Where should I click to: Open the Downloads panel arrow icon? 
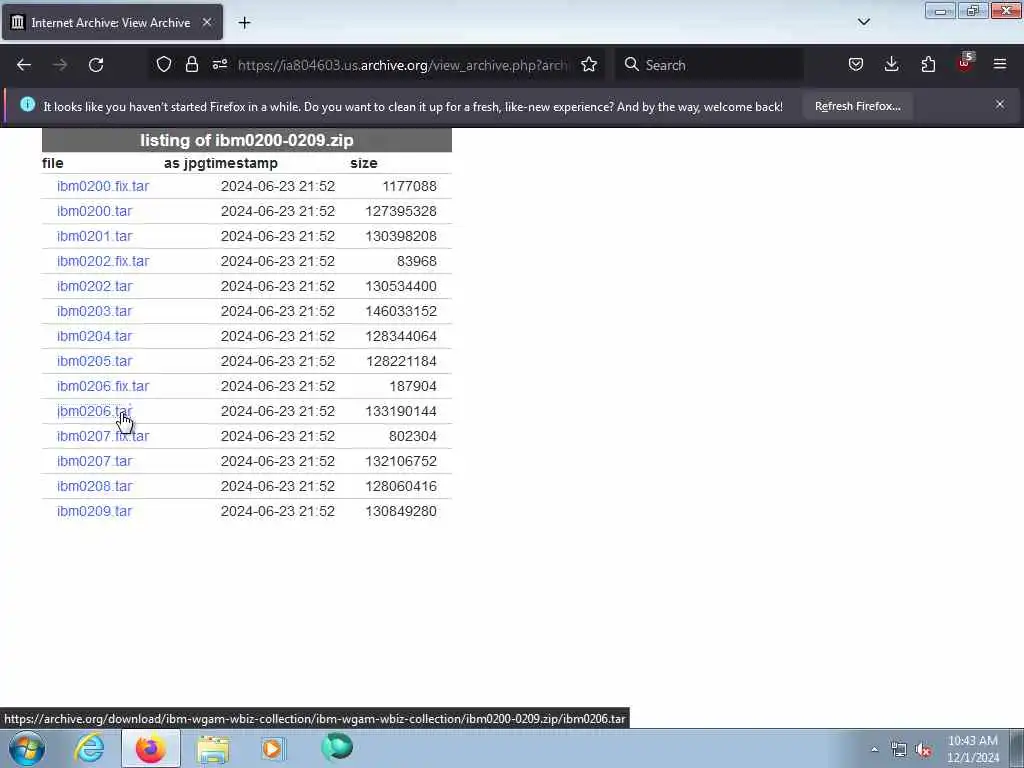[891, 65]
